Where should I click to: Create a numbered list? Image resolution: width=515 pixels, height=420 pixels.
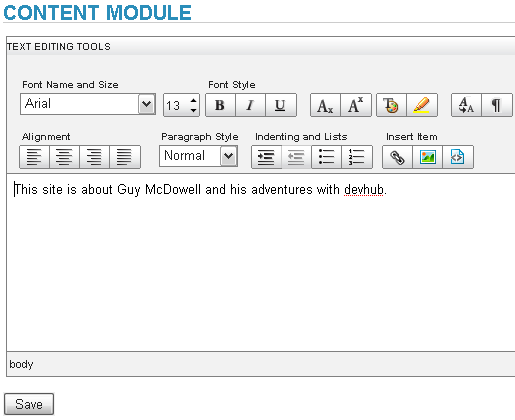357,157
